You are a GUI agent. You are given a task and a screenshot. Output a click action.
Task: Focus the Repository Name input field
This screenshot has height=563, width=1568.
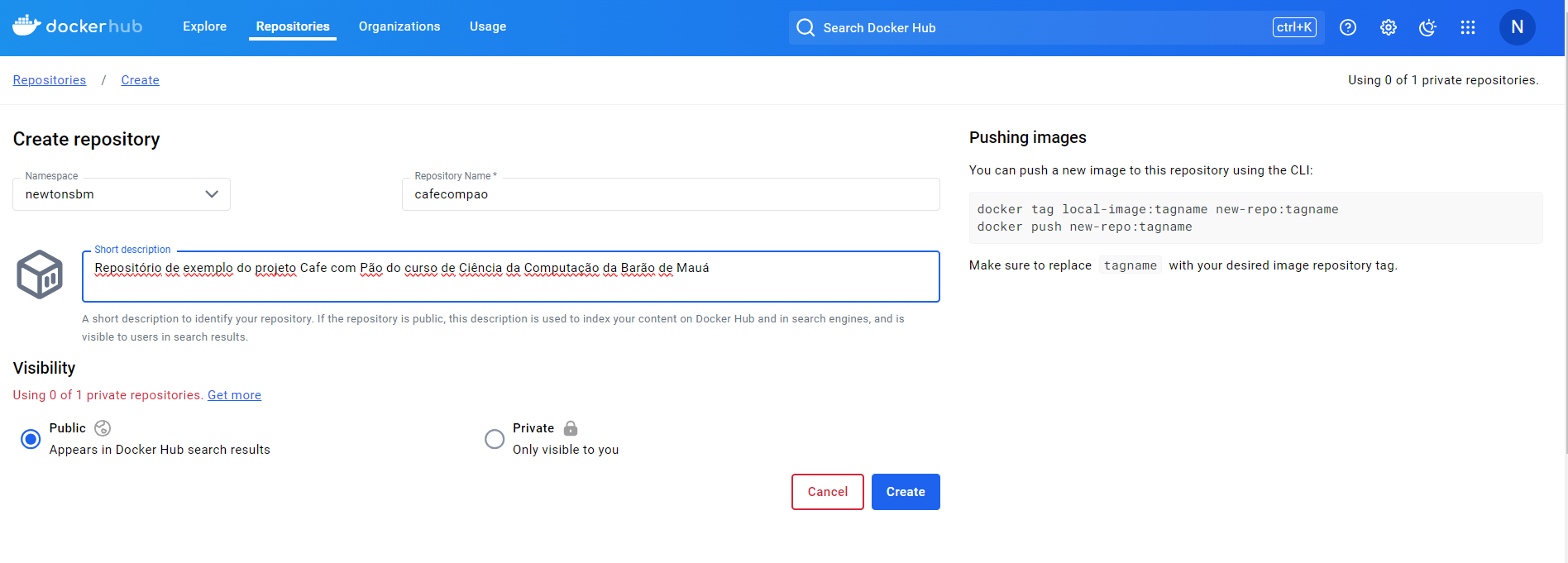[671, 194]
